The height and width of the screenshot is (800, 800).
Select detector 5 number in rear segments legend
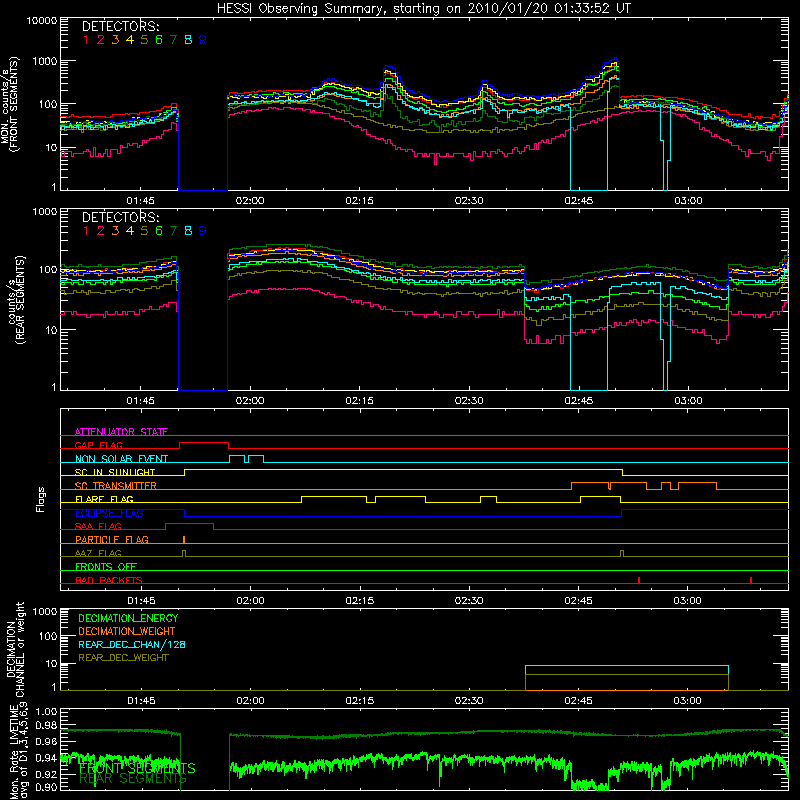144,231
